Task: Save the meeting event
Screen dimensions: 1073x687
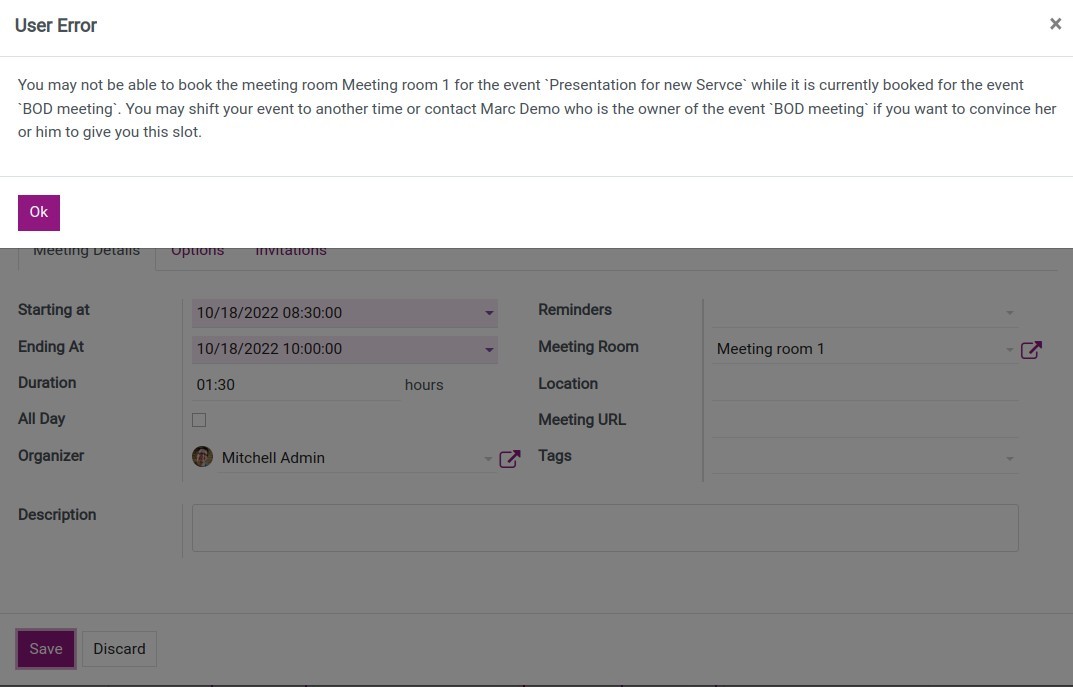Action: 46,649
